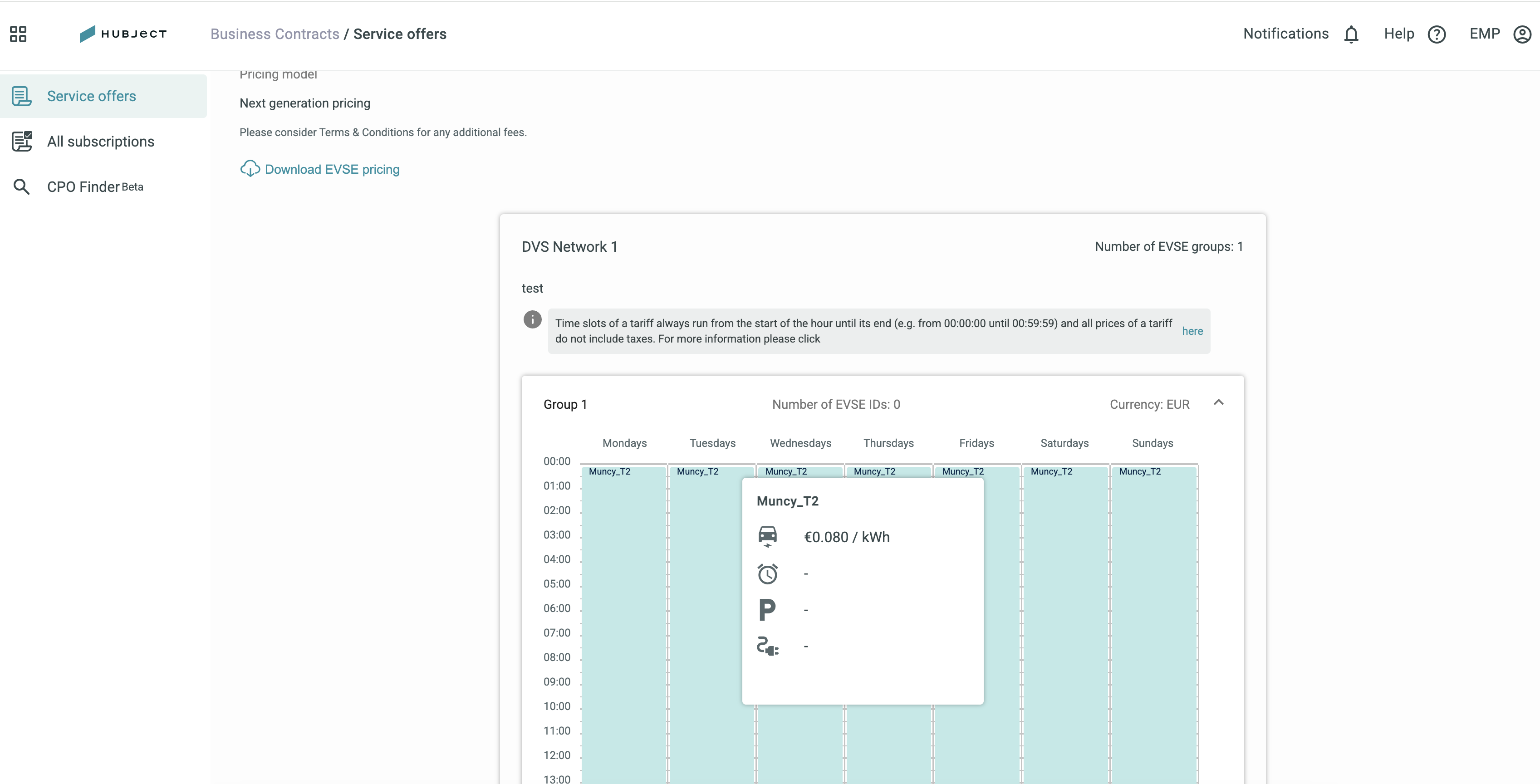This screenshot has width=1540, height=784.
Task: Click the Hubject logo
Action: pos(123,34)
